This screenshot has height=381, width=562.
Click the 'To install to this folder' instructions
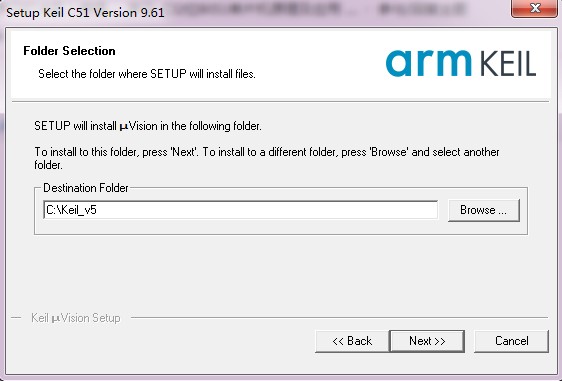pyautogui.click(x=267, y=158)
